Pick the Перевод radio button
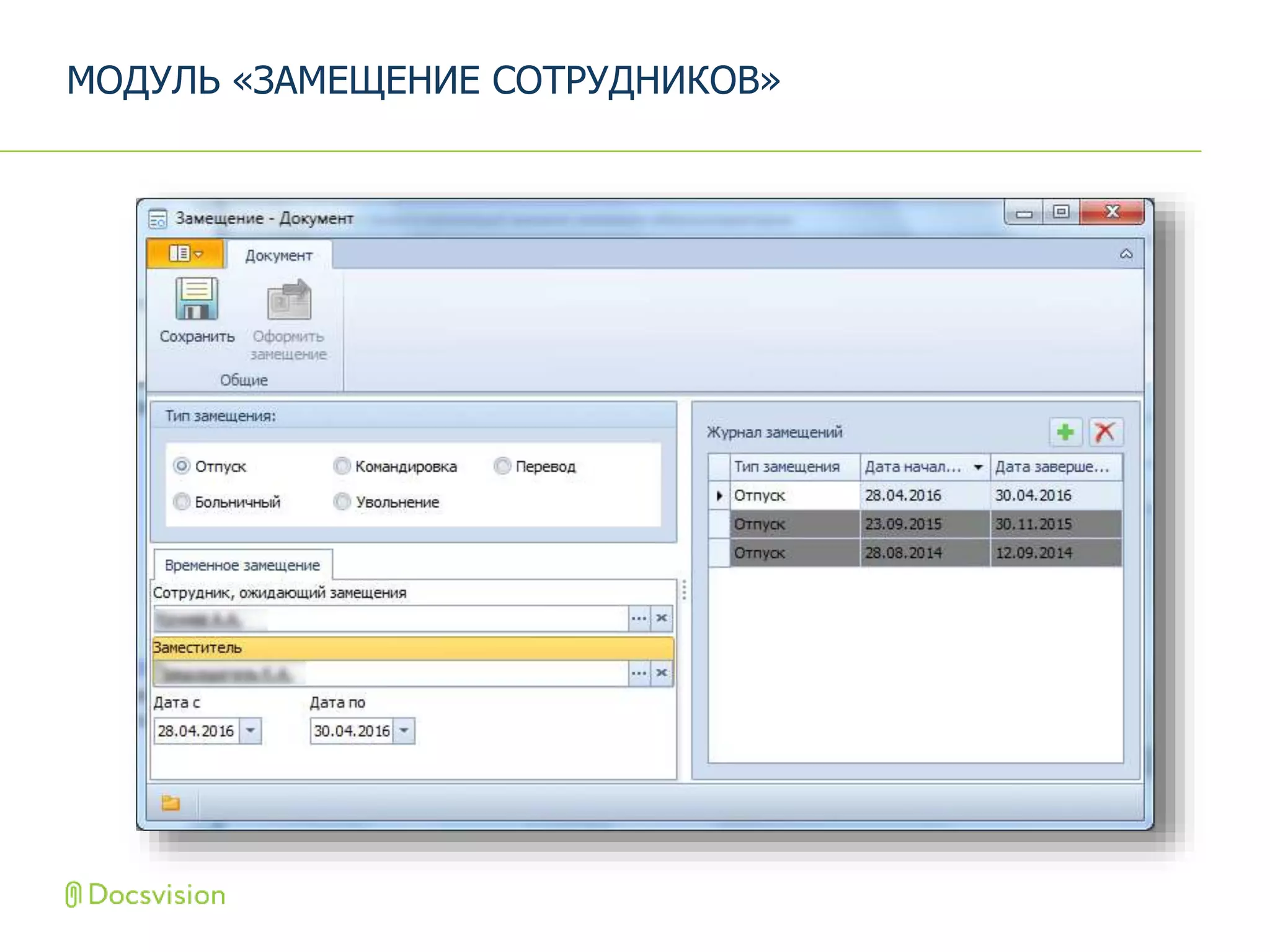1270x952 pixels. coord(502,466)
